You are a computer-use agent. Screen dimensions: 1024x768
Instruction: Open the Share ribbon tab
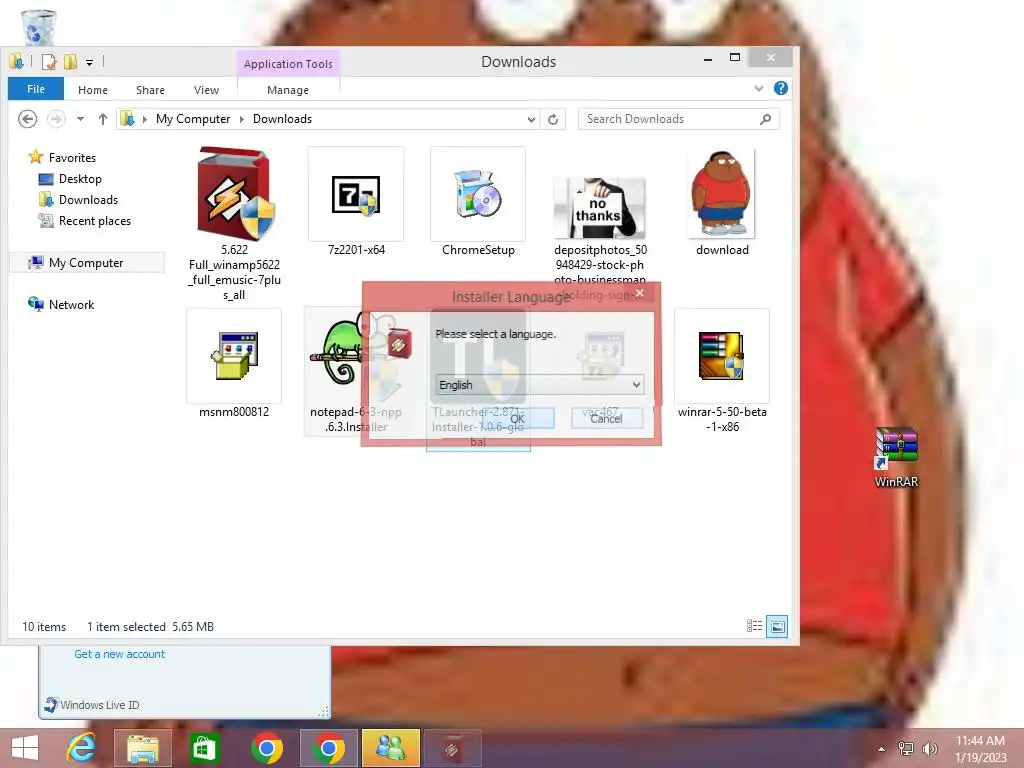coord(150,90)
